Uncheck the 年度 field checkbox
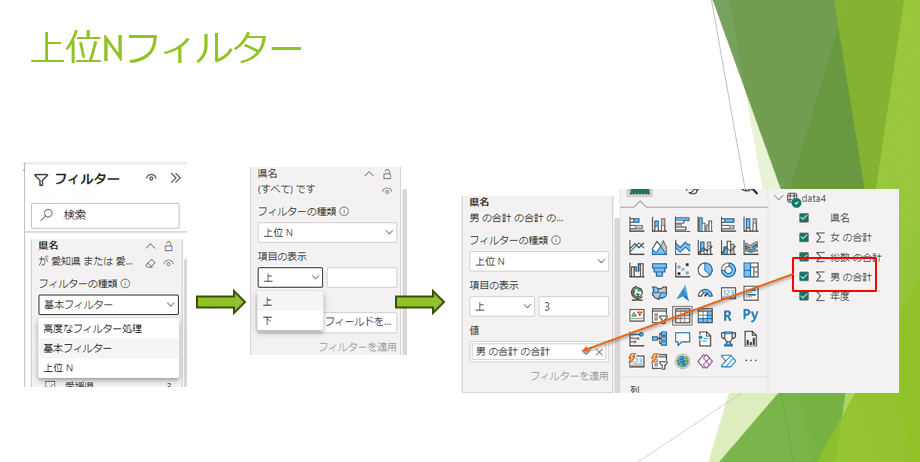The image size is (920, 462). point(804,296)
